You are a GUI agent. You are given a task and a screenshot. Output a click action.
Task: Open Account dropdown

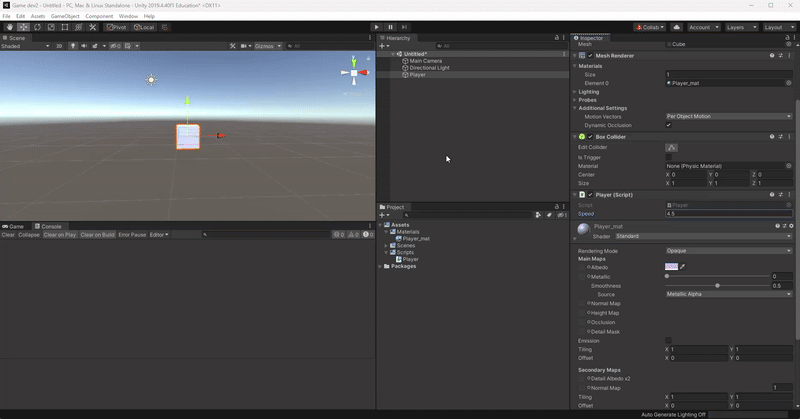pos(704,27)
